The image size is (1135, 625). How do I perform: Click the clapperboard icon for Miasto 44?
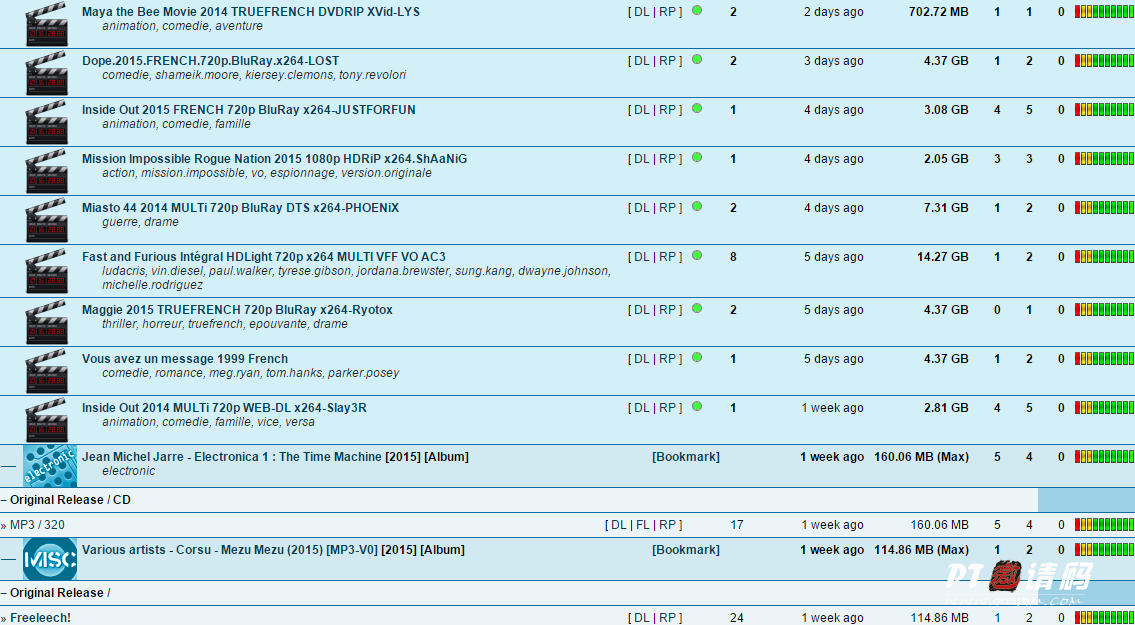pos(46,220)
